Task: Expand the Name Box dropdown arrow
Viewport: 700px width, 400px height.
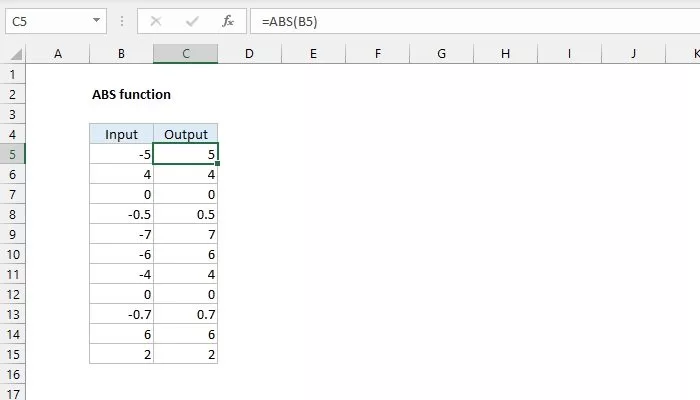Action: 96,20
